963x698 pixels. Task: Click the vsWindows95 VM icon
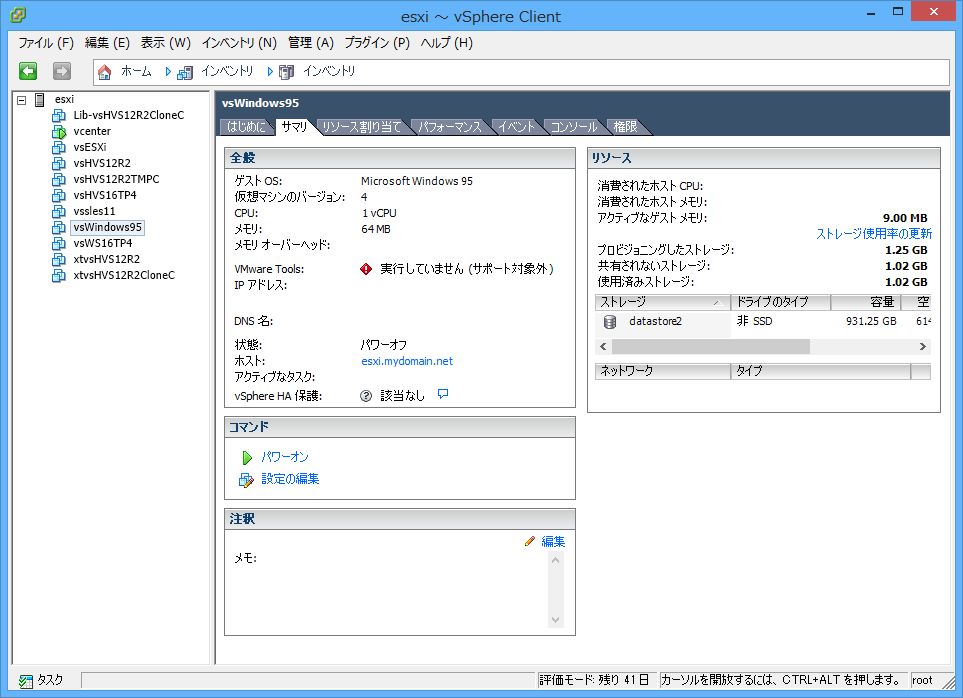point(59,227)
